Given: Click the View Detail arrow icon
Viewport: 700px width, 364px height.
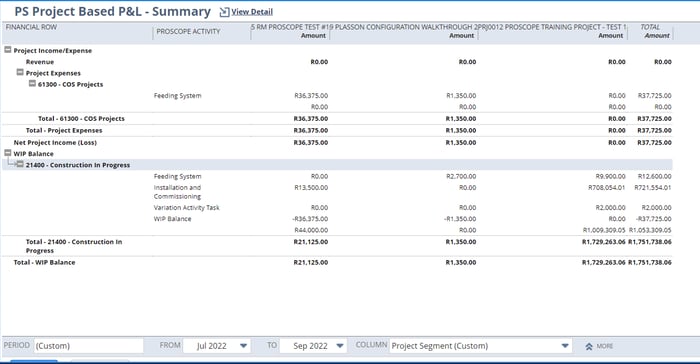Looking at the screenshot, I should click(x=224, y=12).
